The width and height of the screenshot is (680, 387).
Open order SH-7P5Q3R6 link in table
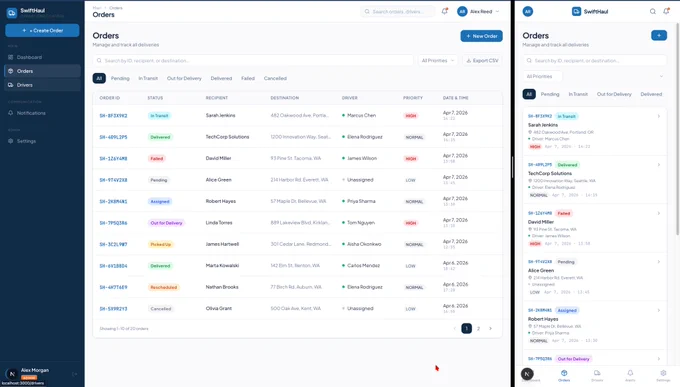pyautogui.click(x=113, y=223)
